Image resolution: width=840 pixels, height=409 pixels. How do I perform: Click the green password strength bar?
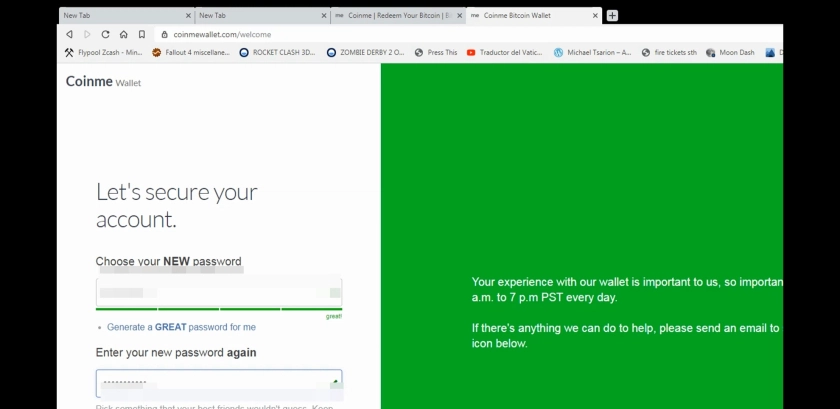pos(219,309)
